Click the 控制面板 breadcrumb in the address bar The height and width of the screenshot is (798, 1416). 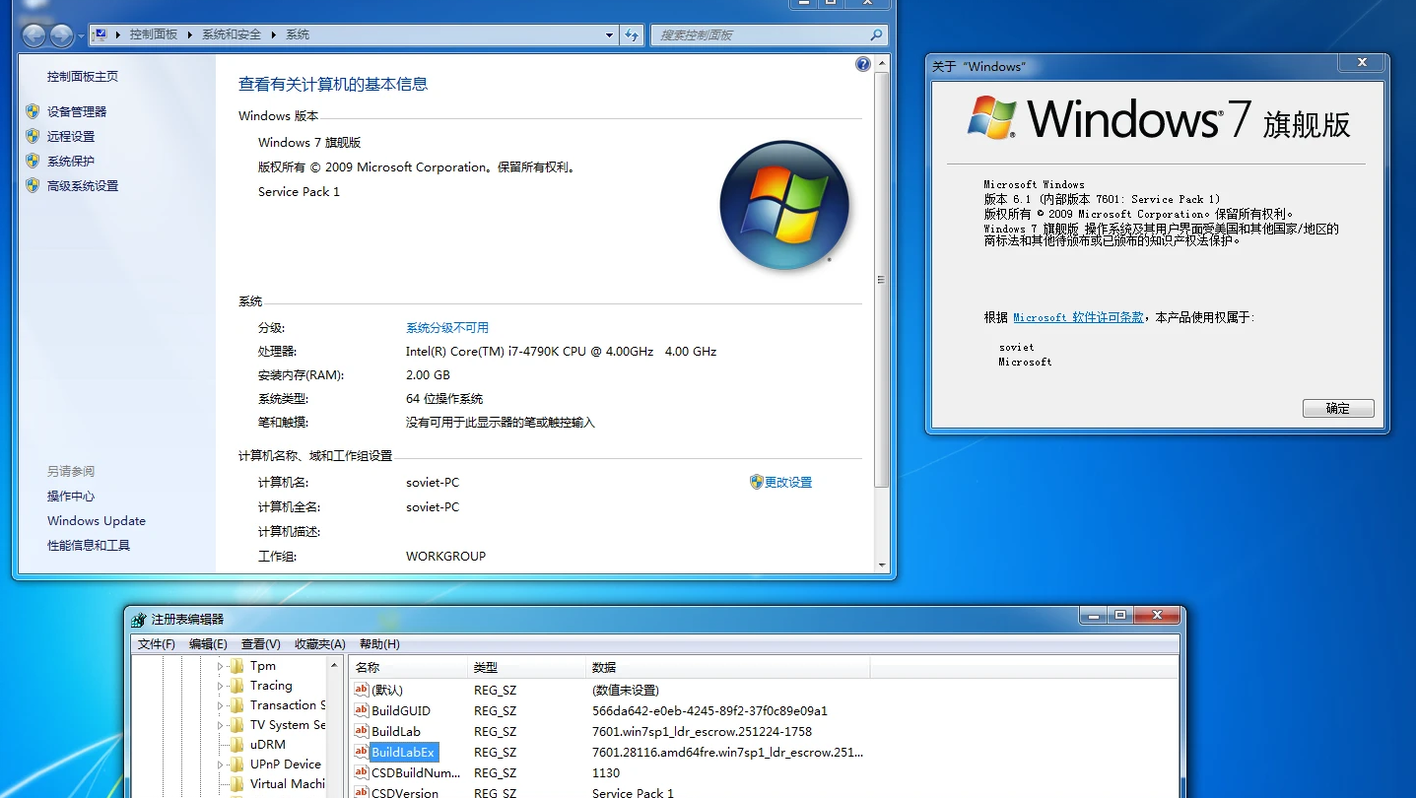[x=153, y=35]
